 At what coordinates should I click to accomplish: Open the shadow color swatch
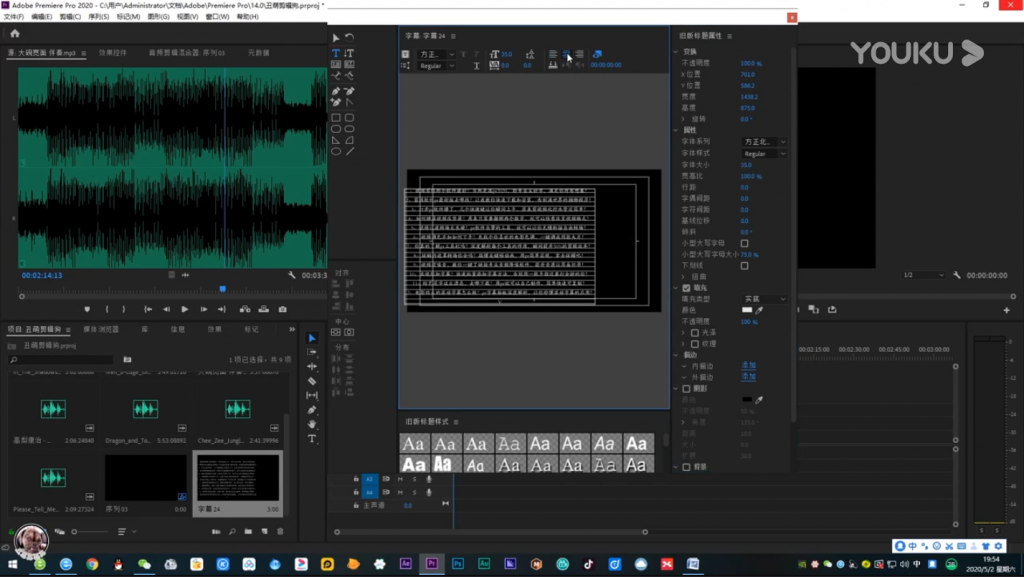click(x=747, y=399)
